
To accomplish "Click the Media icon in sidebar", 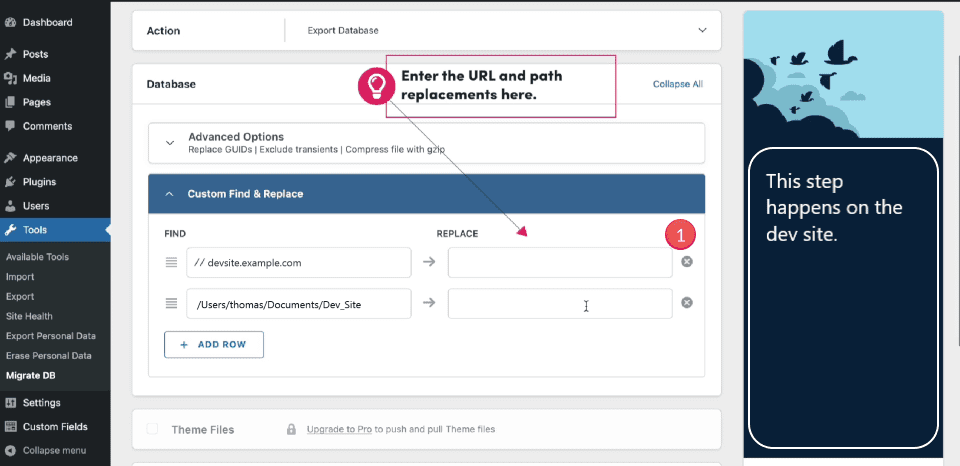I will pyautogui.click(x=10, y=78).
